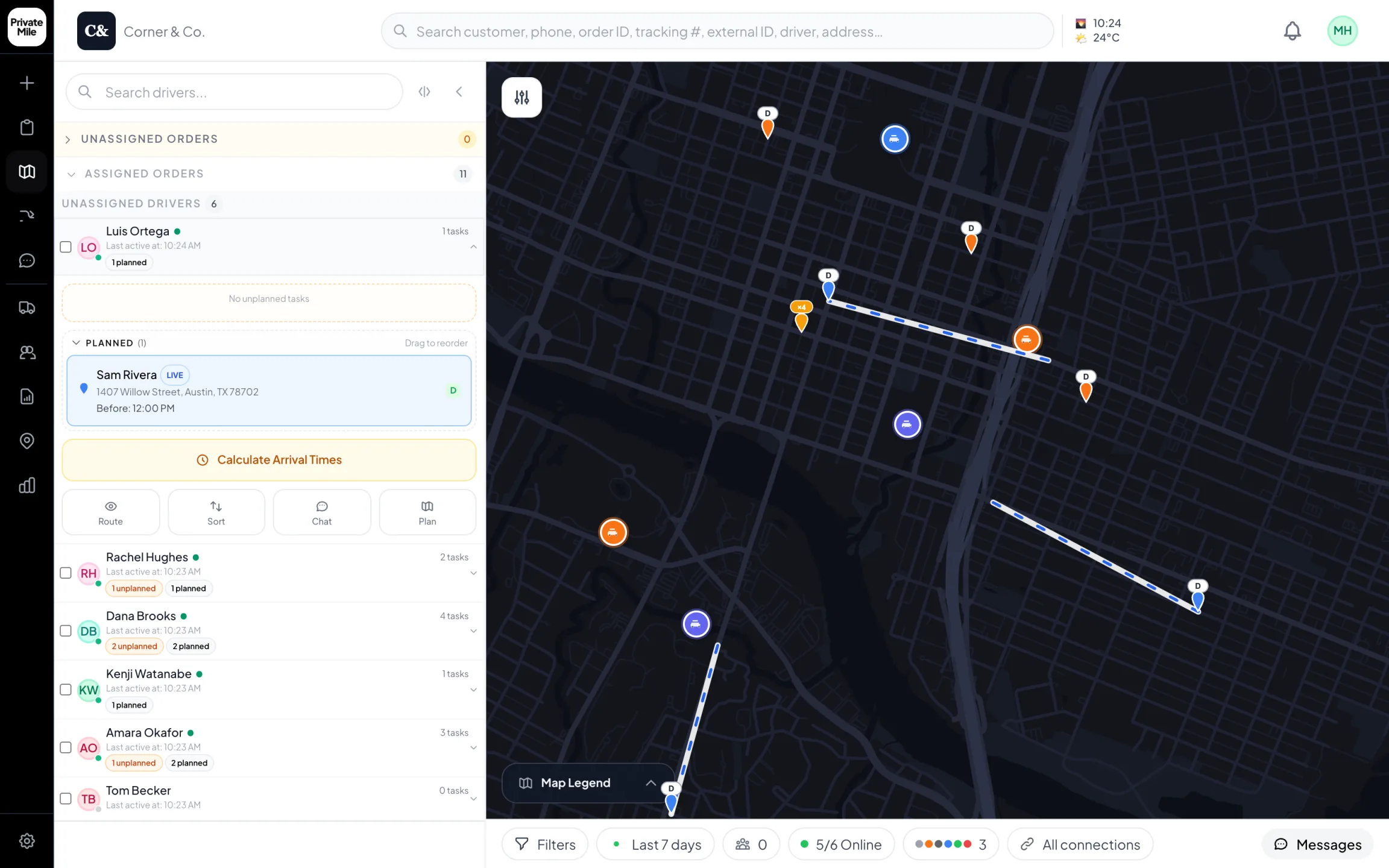Focus the Search drivers field

(x=234, y=92)
